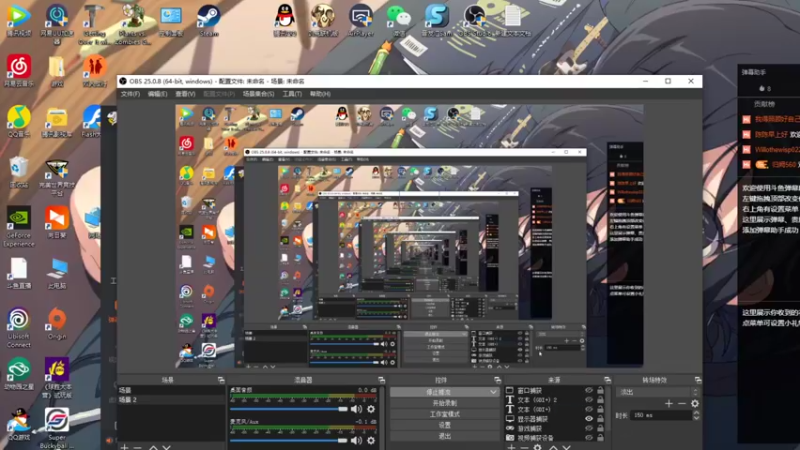Select the Ubisoft Connect desktop icon
Image resolution: width=800 pixels, height=450 pixels.
[19, 328]
